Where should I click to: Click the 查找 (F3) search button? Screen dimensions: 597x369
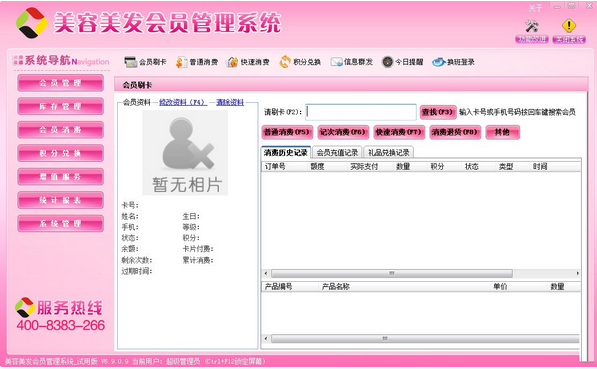click(x=438, y=112)
